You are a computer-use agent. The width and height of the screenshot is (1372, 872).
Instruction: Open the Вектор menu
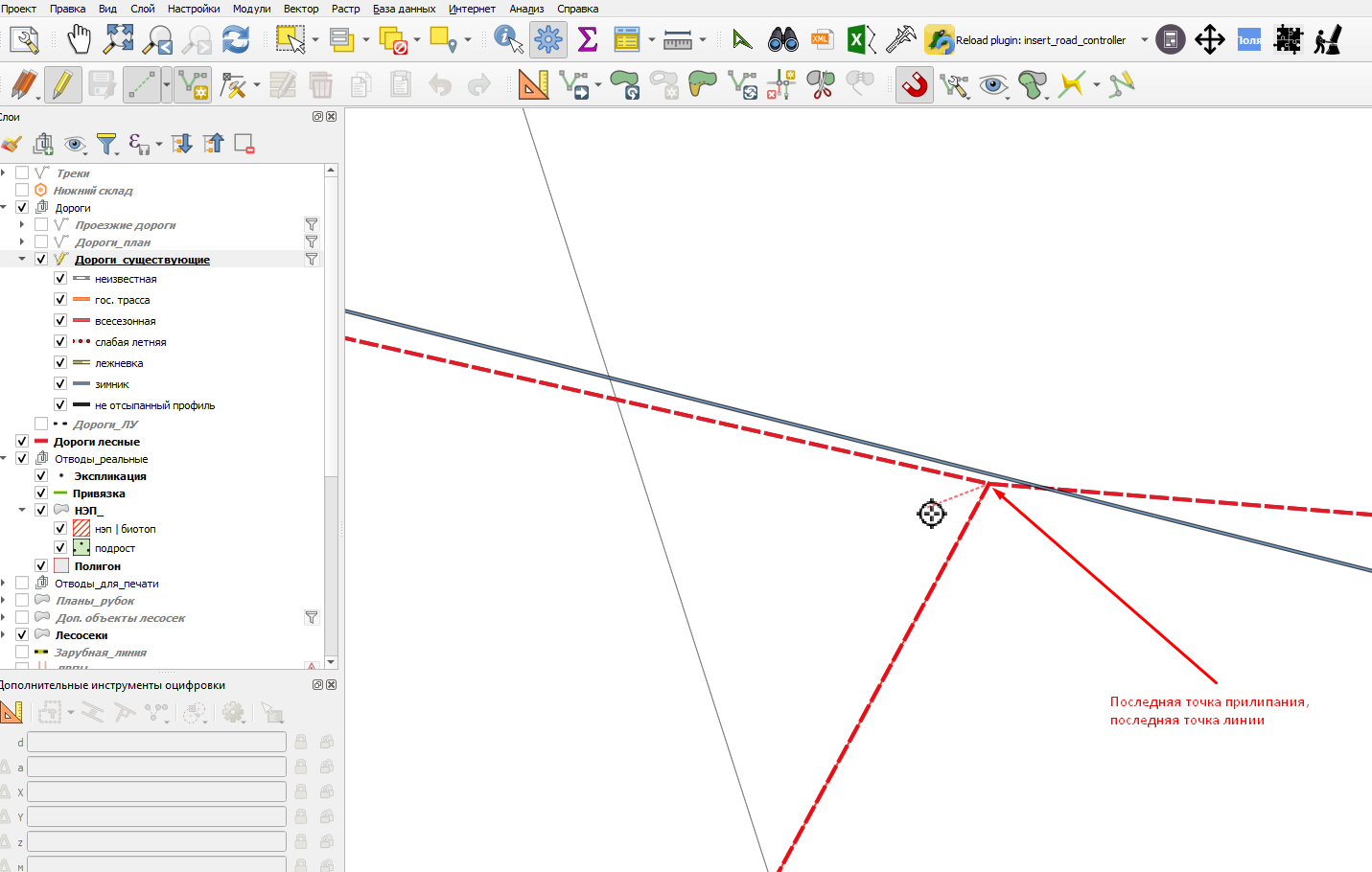301,9
